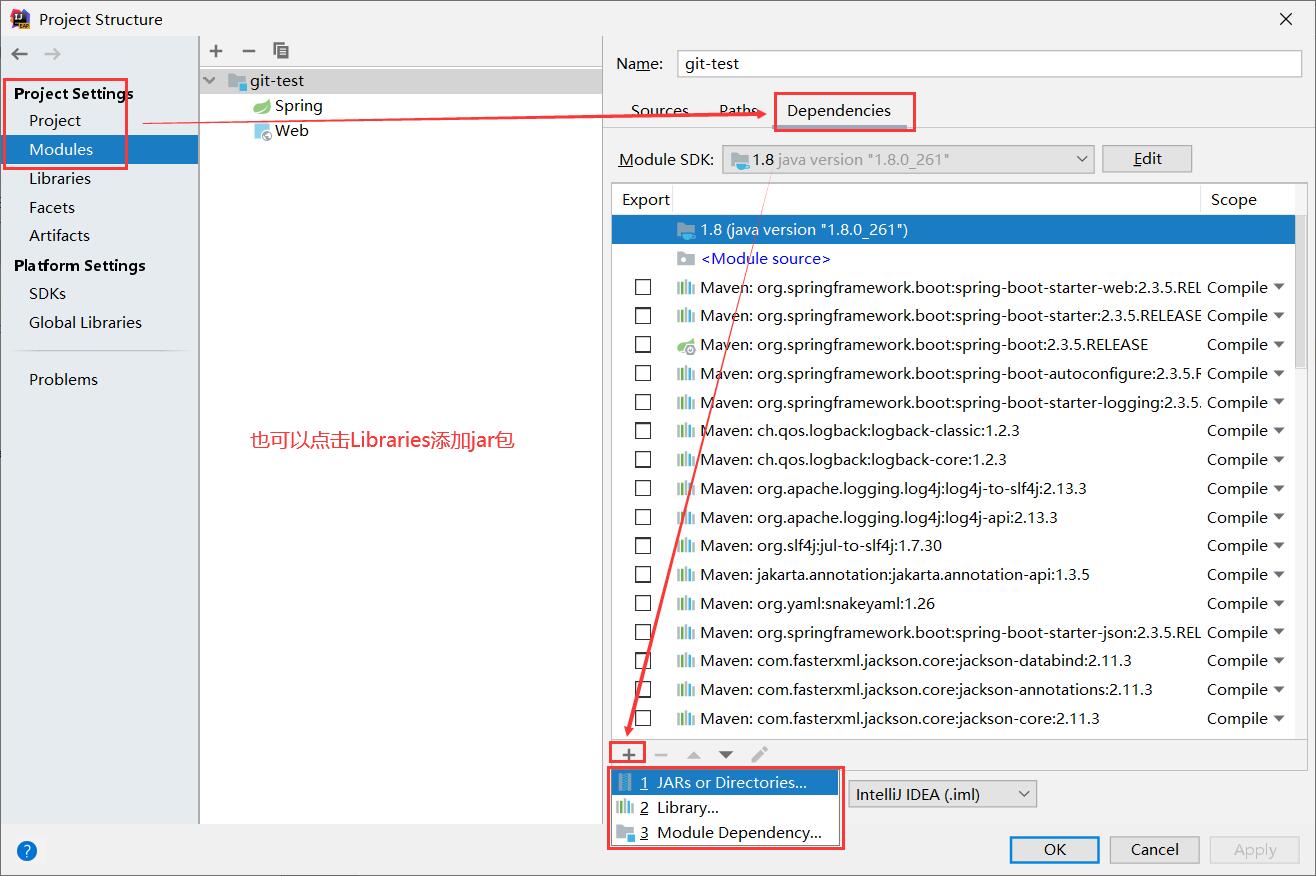
Task: Remove dependency with the minus icon
Action: click(661, 754)
